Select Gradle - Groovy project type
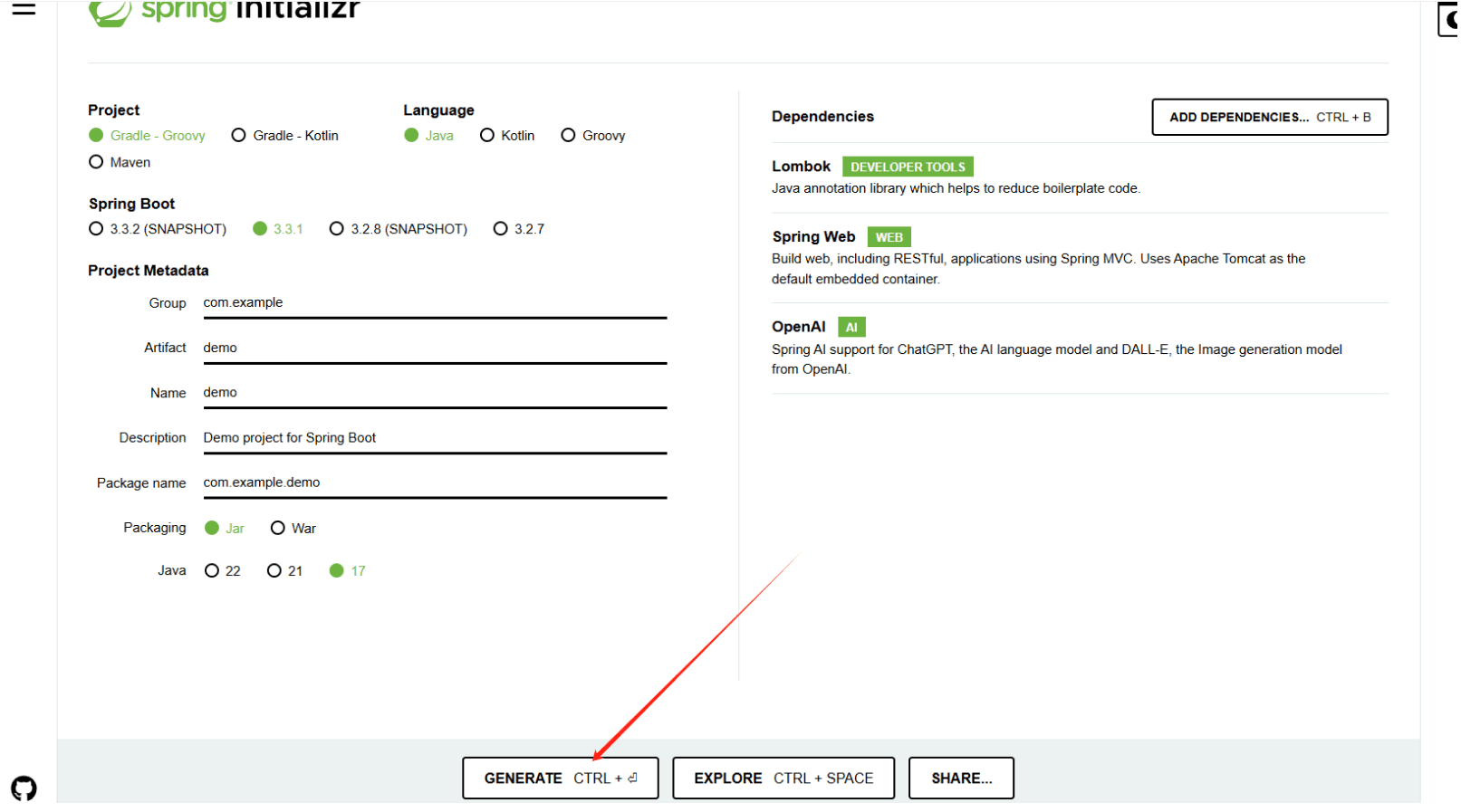This screenshot has height=812, width=1461. coord(147,136)
